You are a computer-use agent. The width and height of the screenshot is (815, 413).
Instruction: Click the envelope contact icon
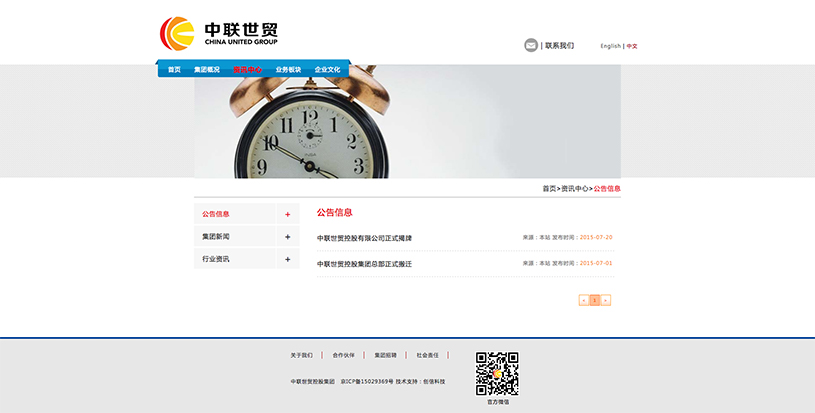coord(531,45)
